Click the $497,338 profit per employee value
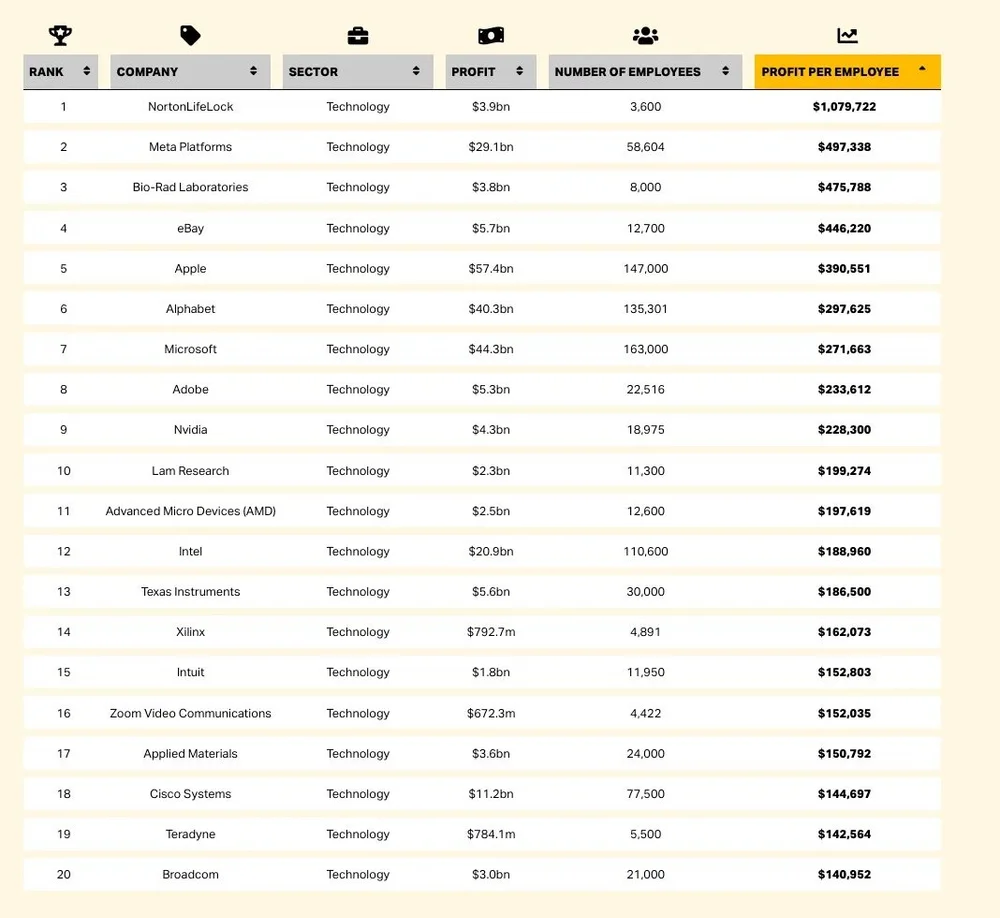Screen dimensions: 1000x918 844,147
